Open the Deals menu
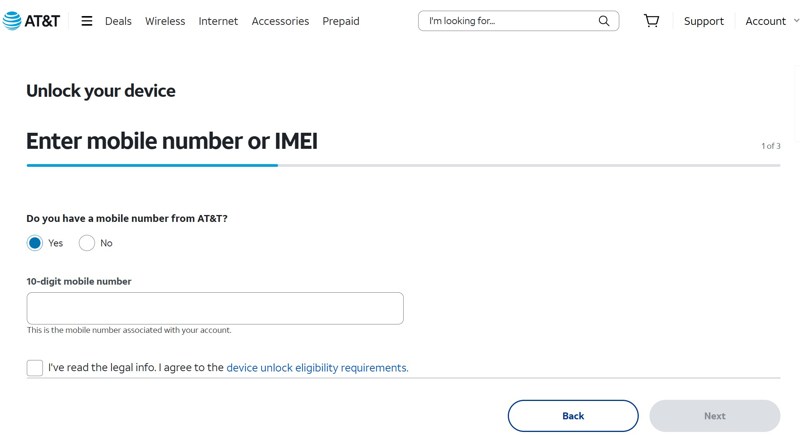This screenshot has width=800, height=435. [x=118, y=21]
